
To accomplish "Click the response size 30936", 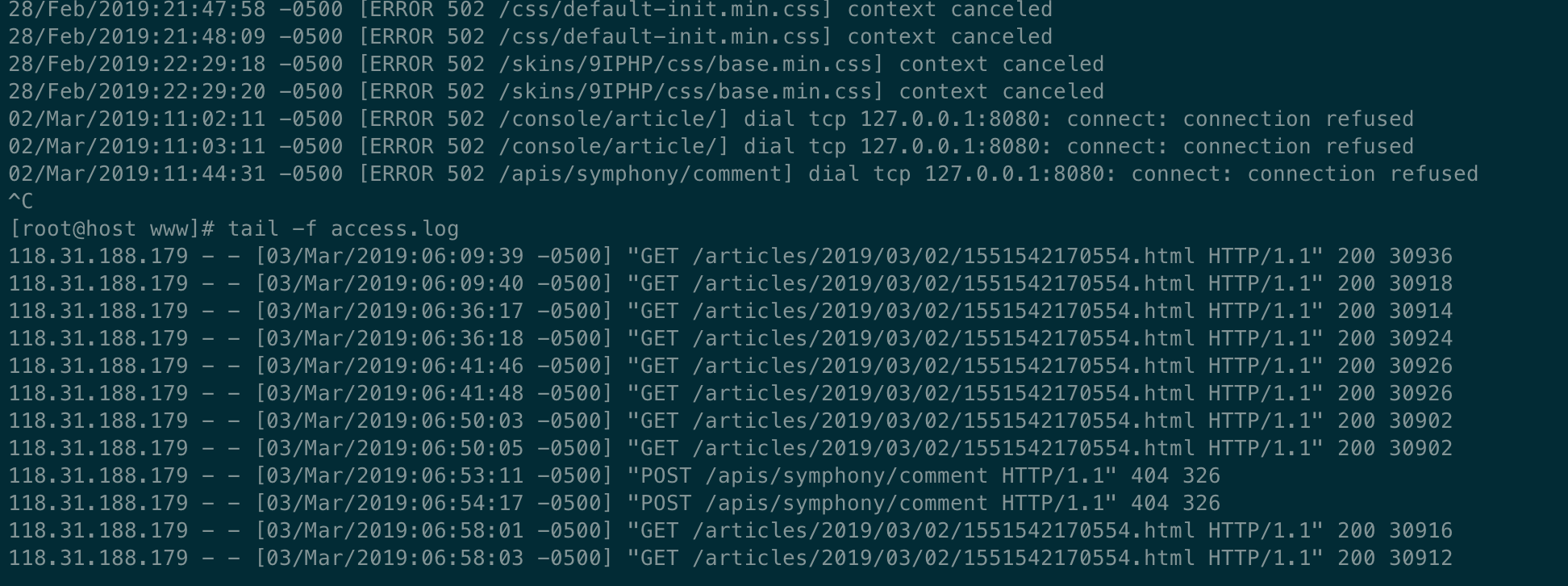I will point(1420,257).
